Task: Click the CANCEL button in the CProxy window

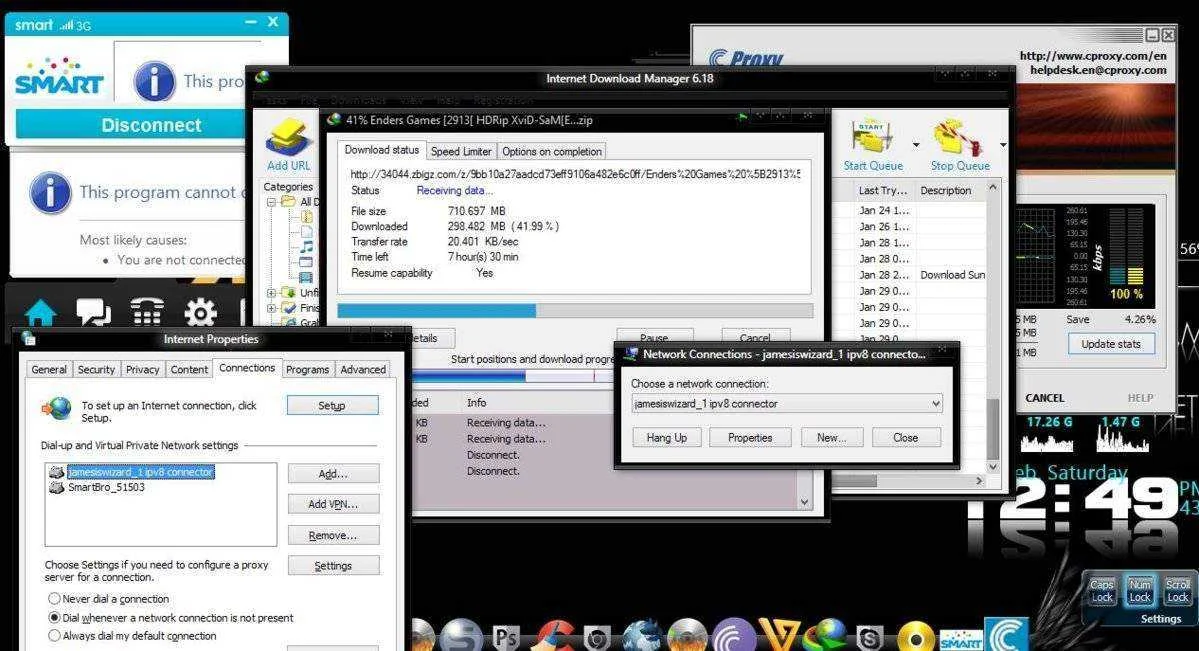Action: [x=1045, y=398]
